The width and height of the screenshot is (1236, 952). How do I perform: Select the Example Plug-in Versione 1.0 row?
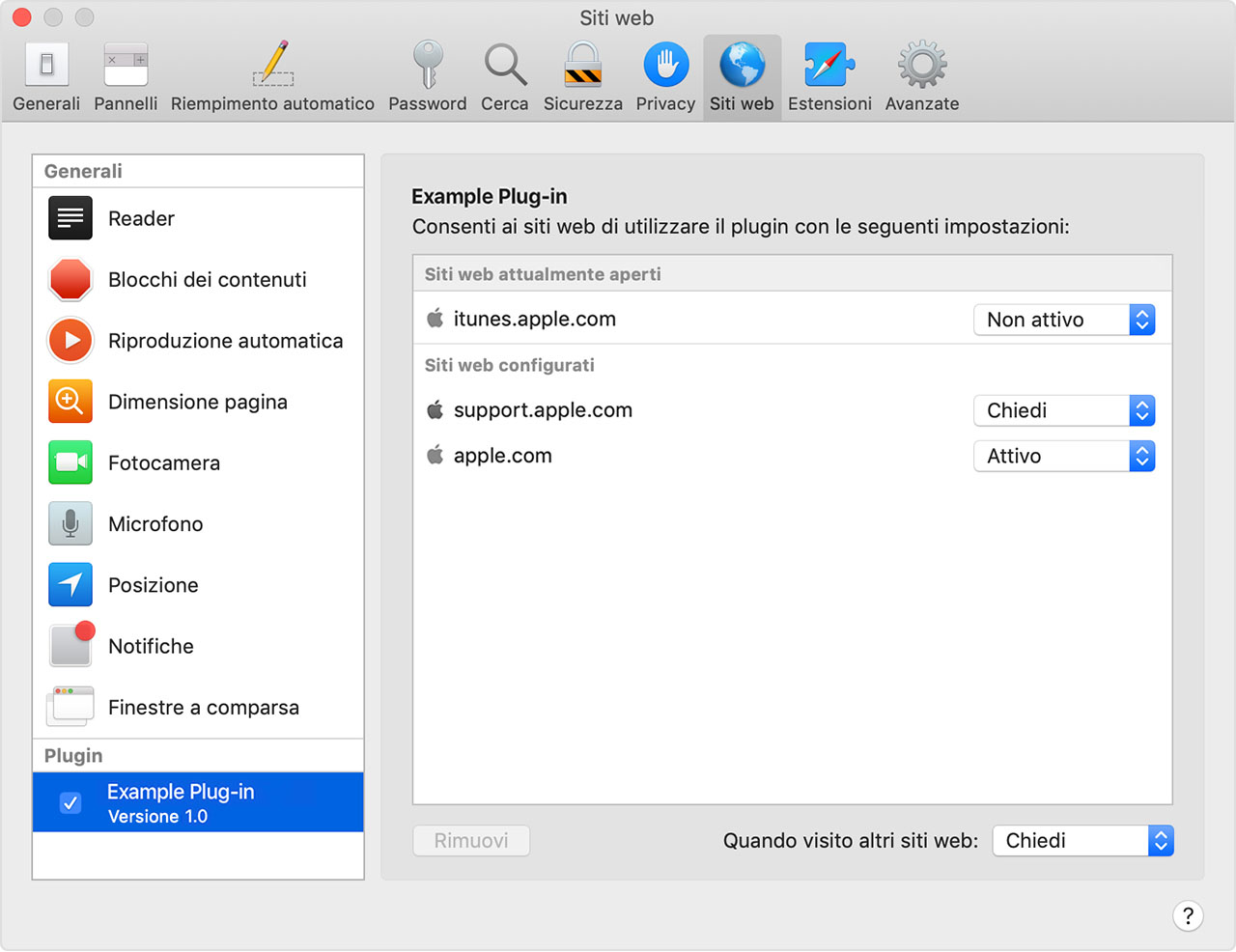pos(198,802)
